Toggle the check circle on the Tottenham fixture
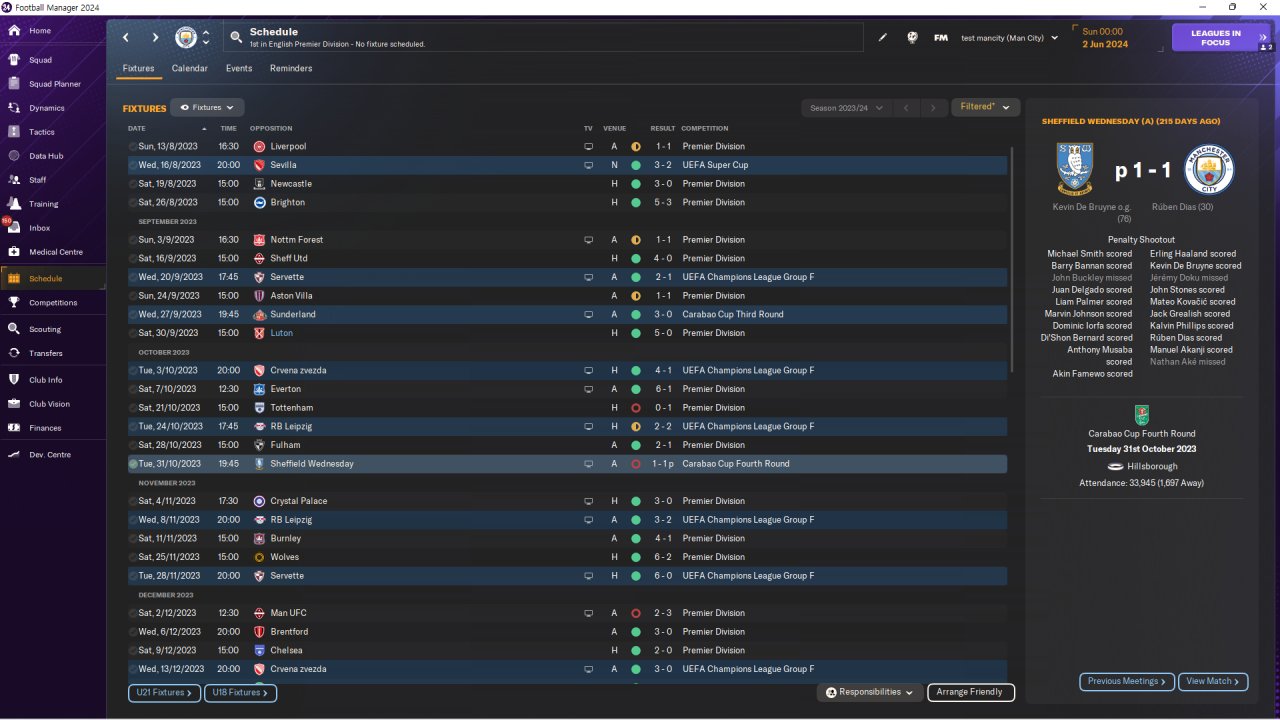This screenshot has width=1280, height=720. [133, 408]
